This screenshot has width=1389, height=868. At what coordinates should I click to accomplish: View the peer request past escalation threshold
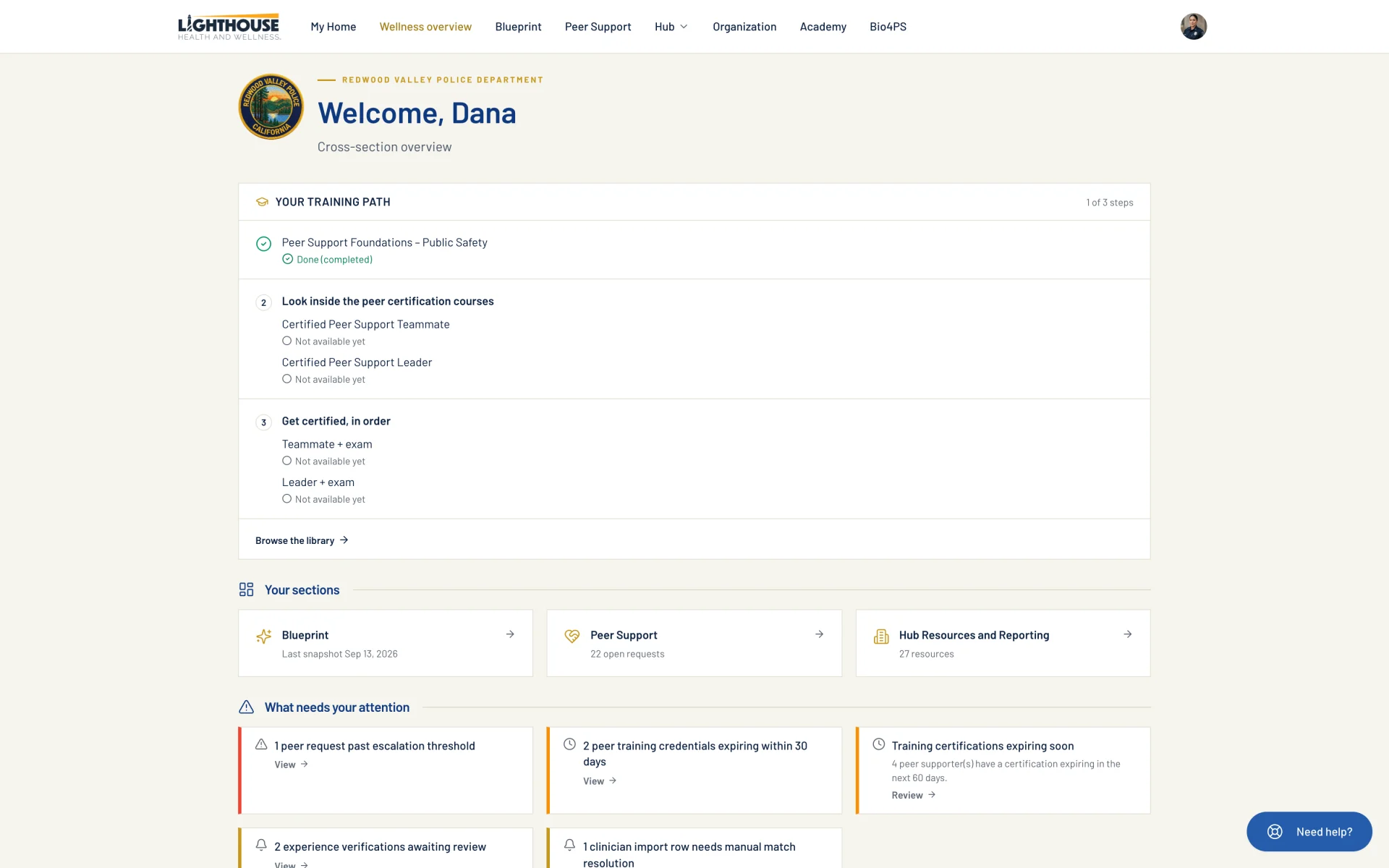292,765
